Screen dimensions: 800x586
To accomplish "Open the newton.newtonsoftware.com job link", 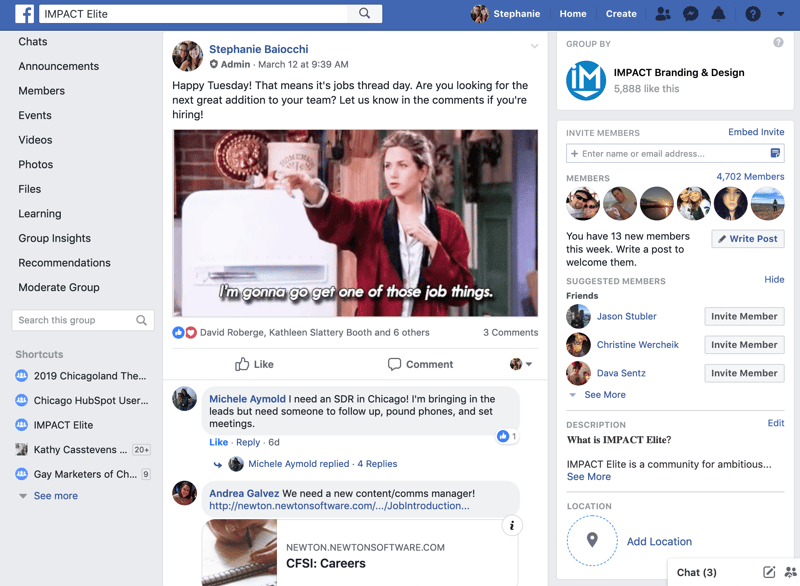I will click(339, 506).
